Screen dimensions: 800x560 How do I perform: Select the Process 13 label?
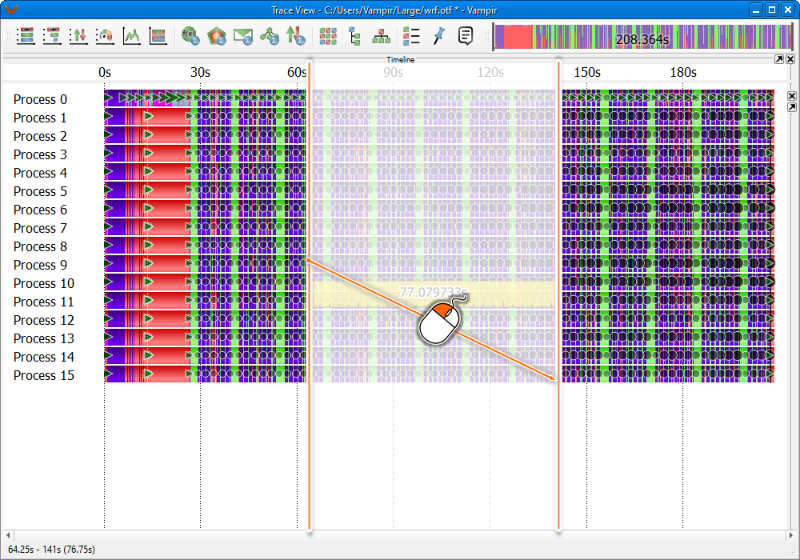pos(43,338)
